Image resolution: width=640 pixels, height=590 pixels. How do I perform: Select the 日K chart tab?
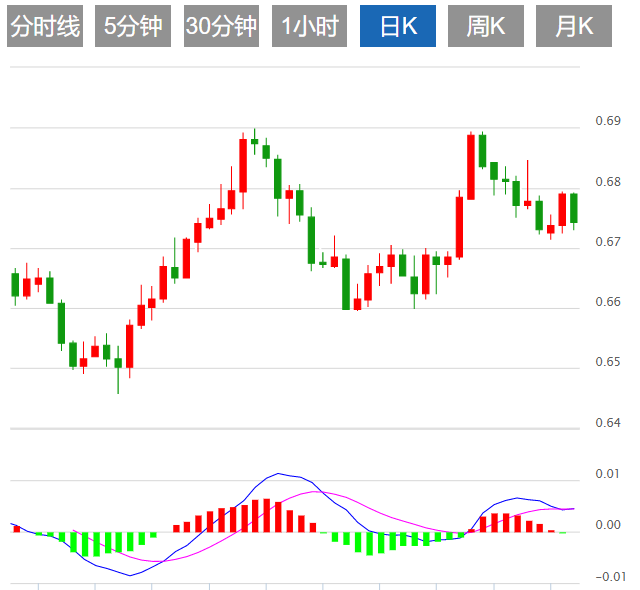point(398,26)
